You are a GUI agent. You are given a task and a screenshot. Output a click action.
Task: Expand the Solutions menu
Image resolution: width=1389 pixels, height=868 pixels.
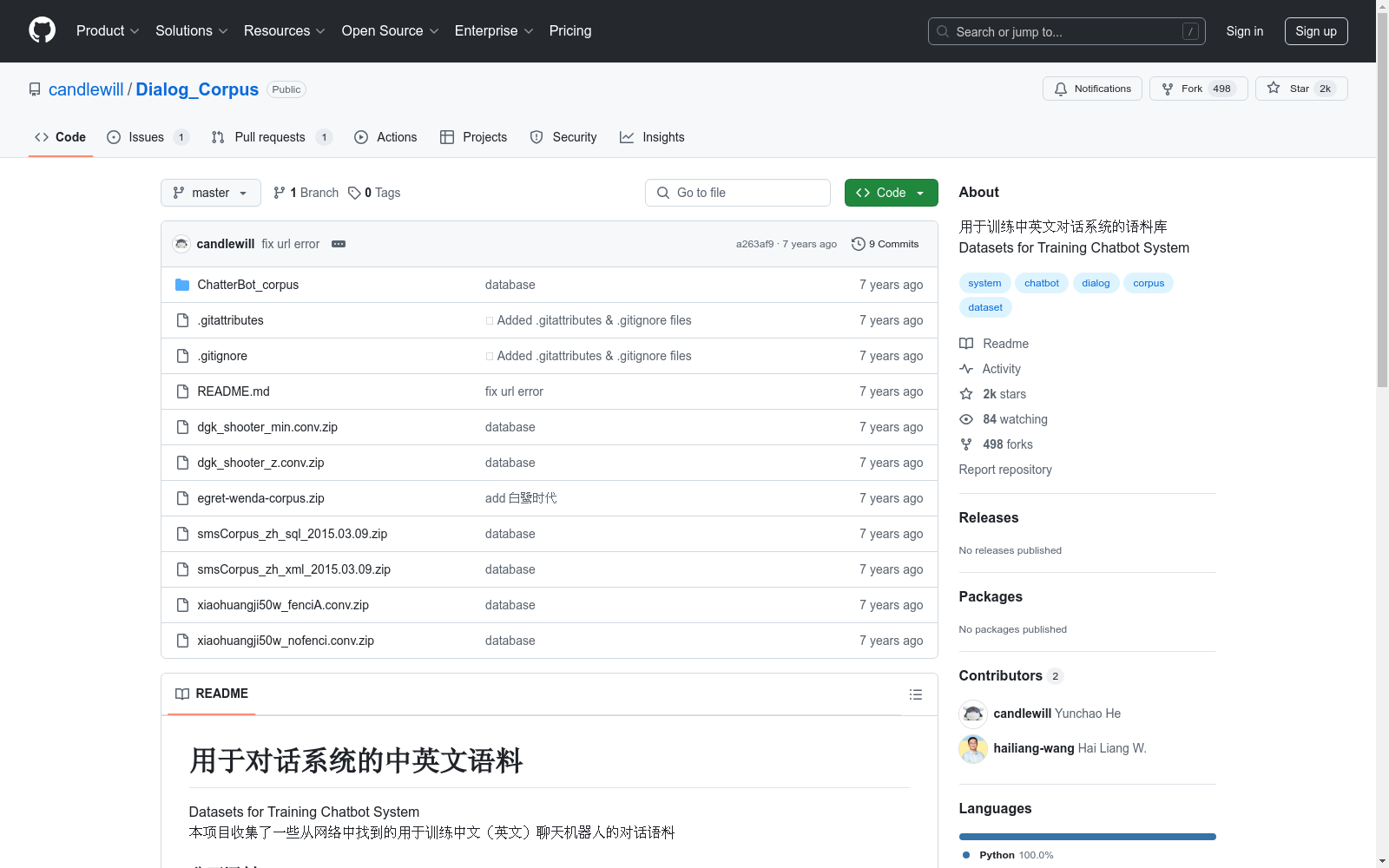(192, 31)
